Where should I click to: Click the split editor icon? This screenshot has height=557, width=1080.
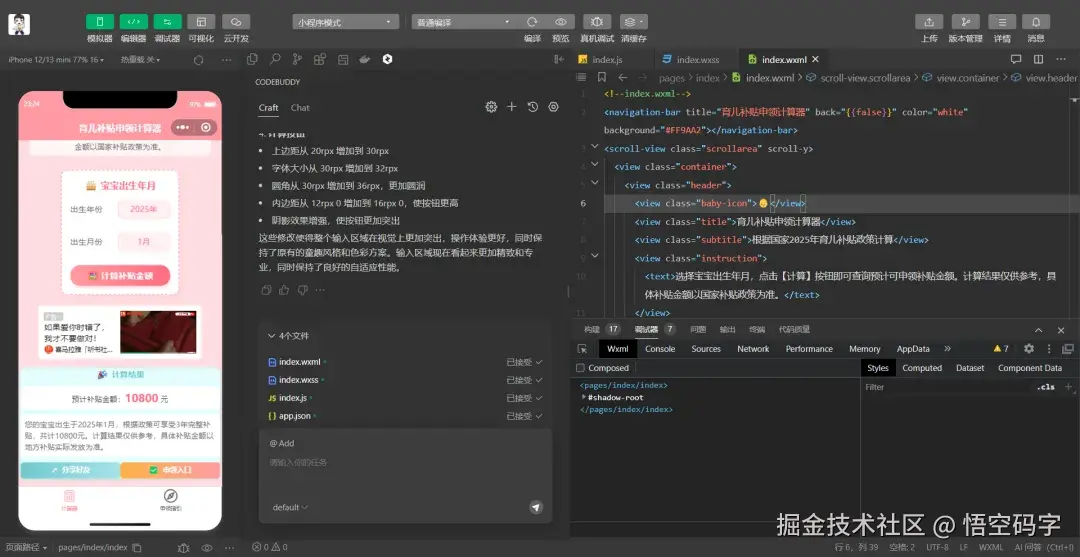(1038, 59)
